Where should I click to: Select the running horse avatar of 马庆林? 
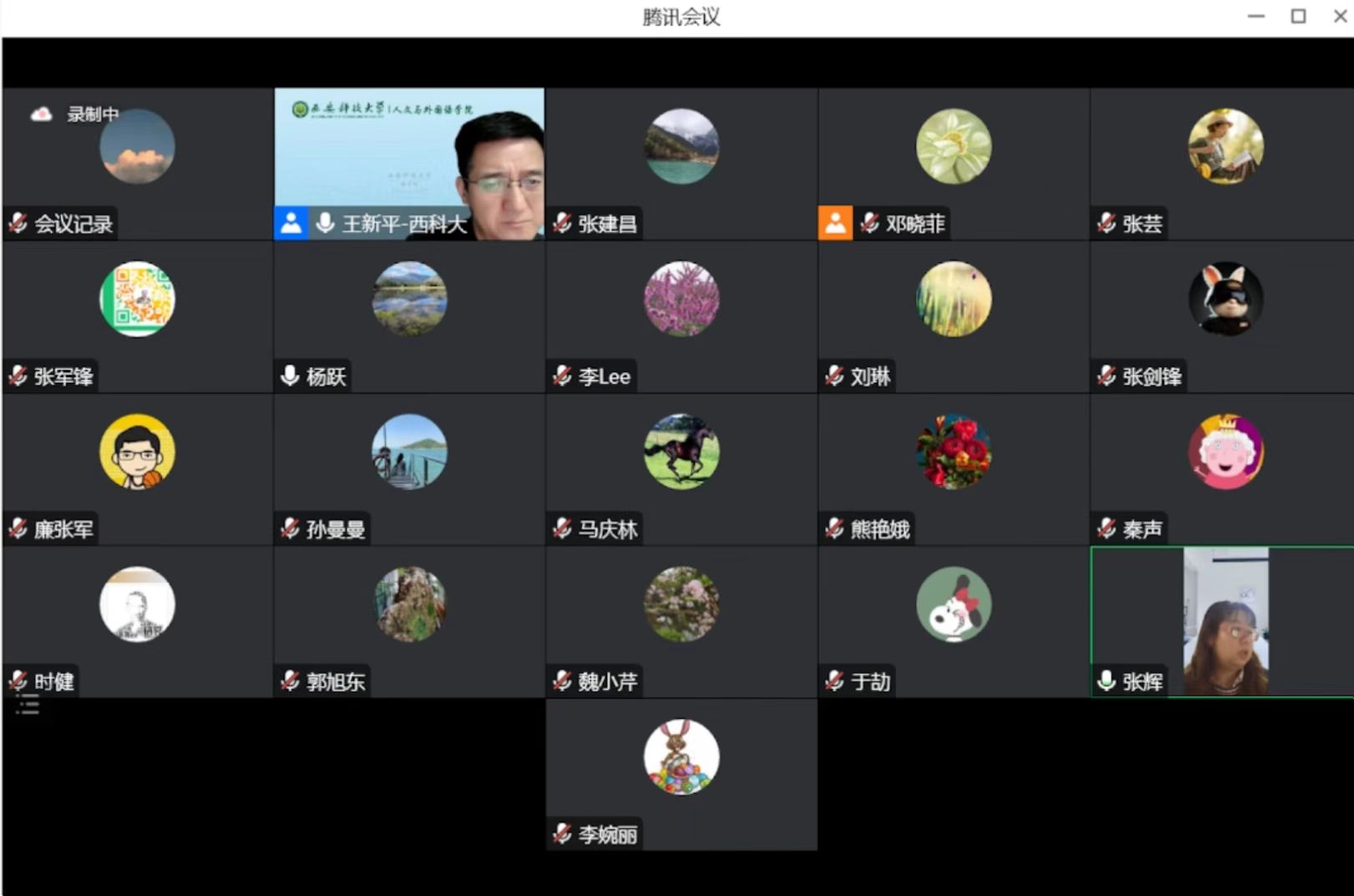pos(681,451)
